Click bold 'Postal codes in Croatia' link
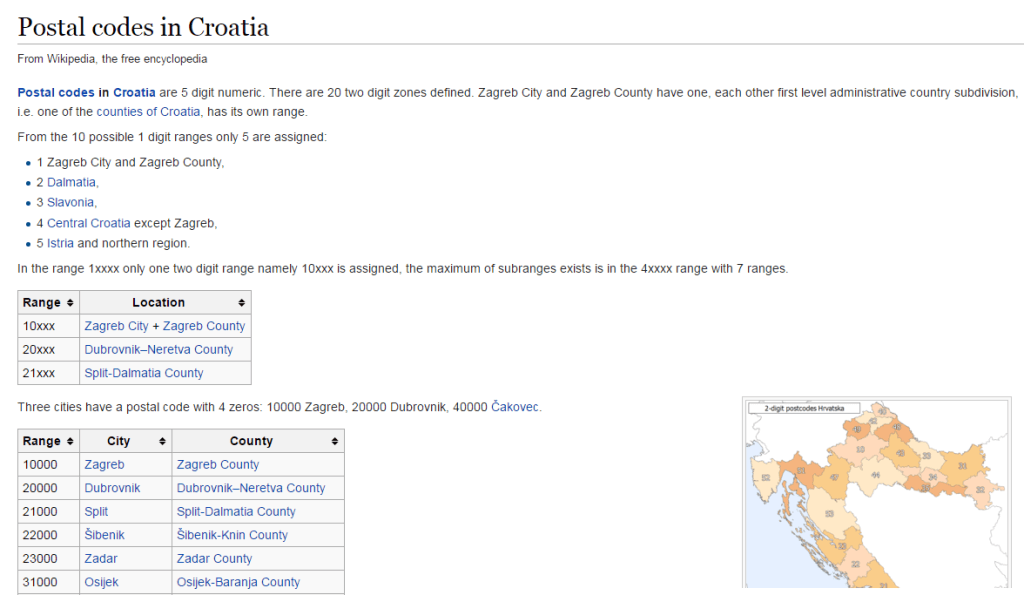 pos(86,92)
